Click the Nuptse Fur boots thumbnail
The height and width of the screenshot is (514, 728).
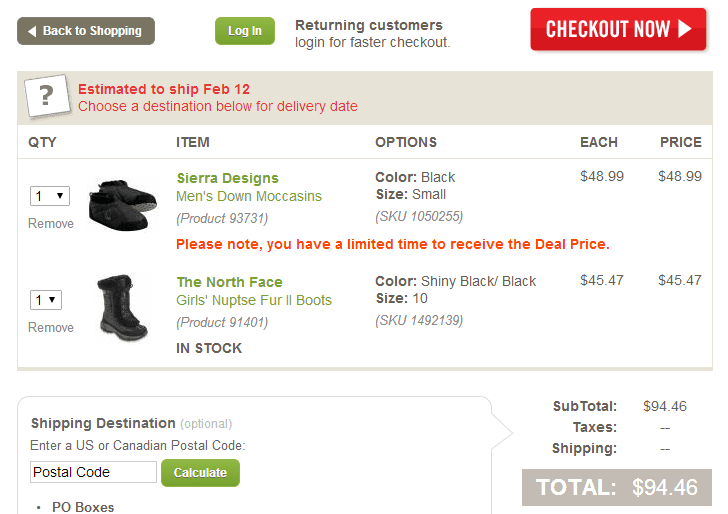tap(123, 307)
